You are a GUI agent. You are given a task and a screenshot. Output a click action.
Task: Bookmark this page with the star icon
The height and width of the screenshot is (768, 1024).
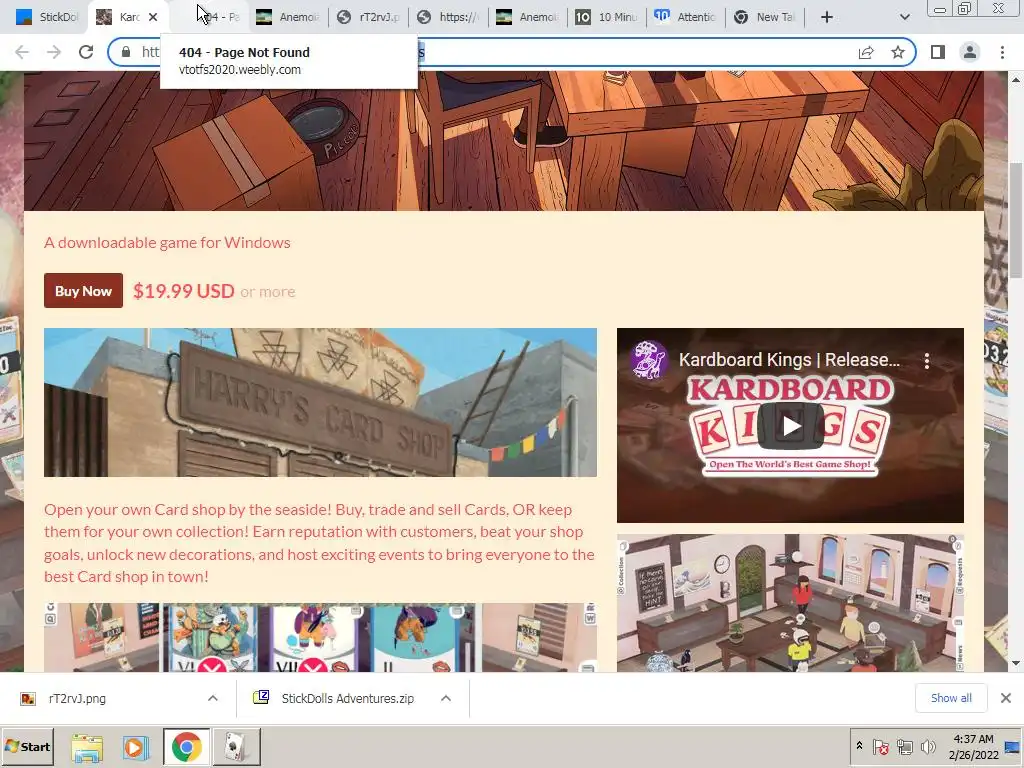pos(898,52)
